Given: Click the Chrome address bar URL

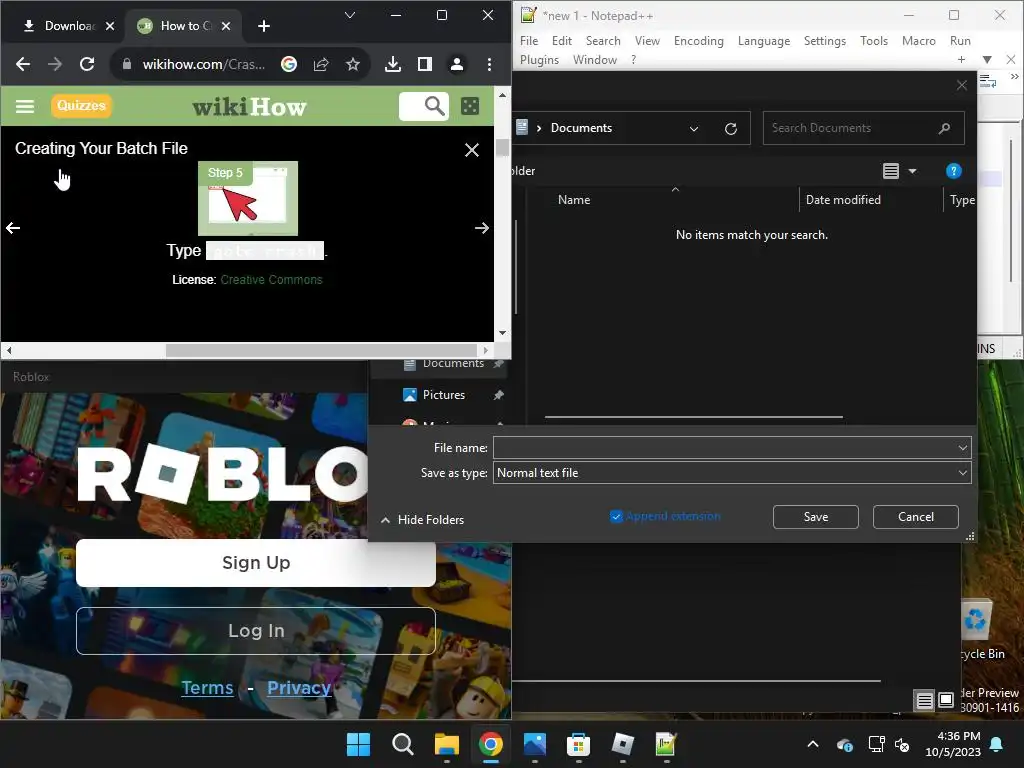Looking at the screenshot, I should (204, 64).
